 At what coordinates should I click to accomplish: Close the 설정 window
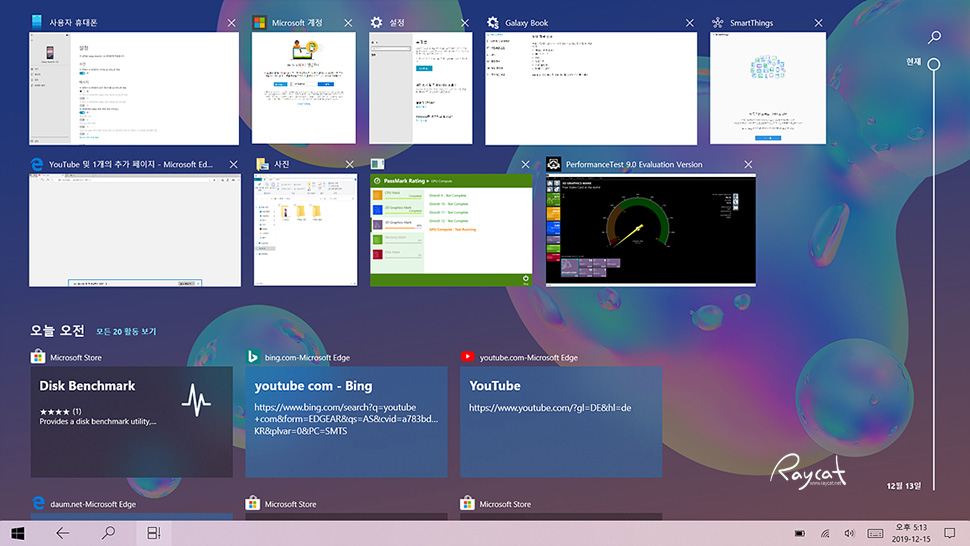point(465,23)
